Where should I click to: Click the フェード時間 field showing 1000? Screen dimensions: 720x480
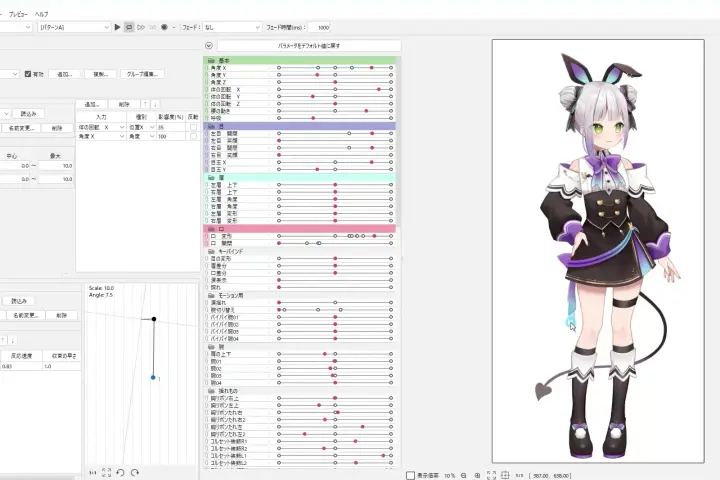point(319,28)
